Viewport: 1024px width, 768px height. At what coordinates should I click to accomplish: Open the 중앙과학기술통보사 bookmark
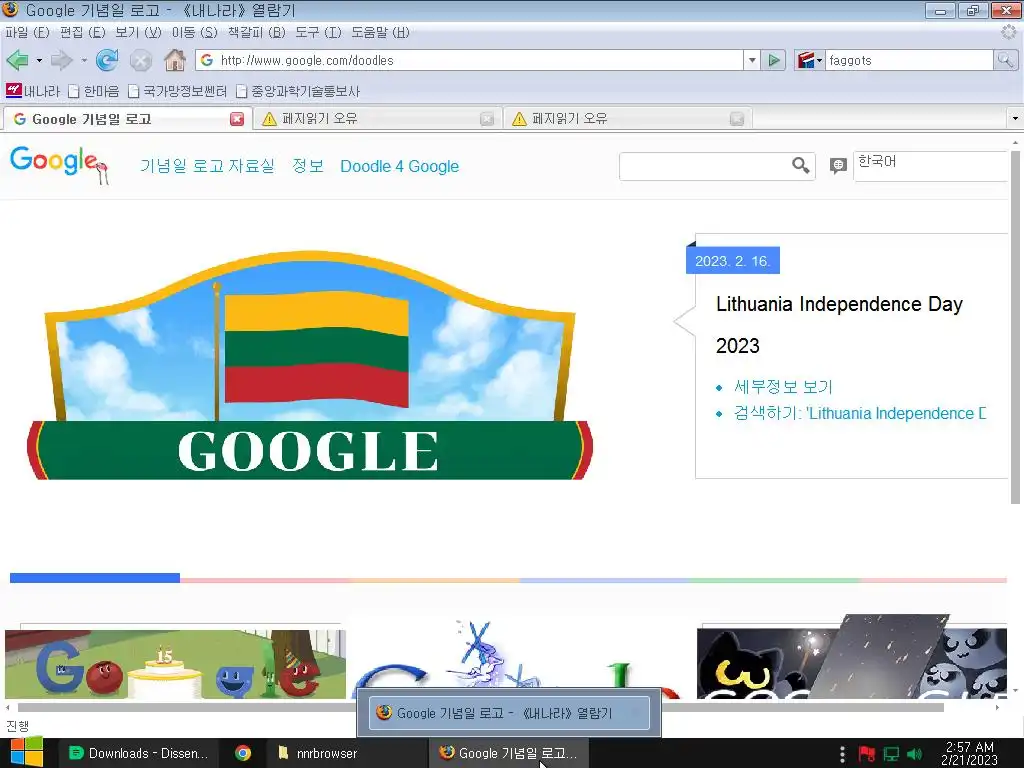[x=298, y=91]
